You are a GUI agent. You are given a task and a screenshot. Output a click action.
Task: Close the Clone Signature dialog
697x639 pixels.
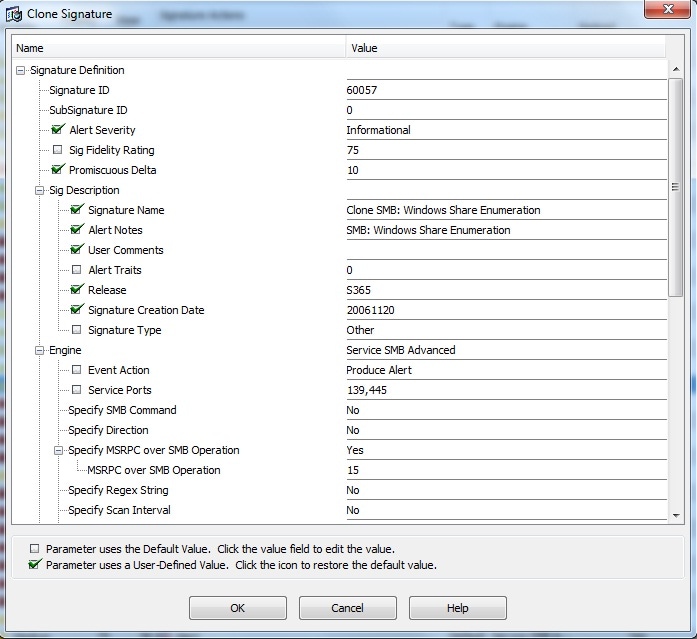(x=668, y=9)
